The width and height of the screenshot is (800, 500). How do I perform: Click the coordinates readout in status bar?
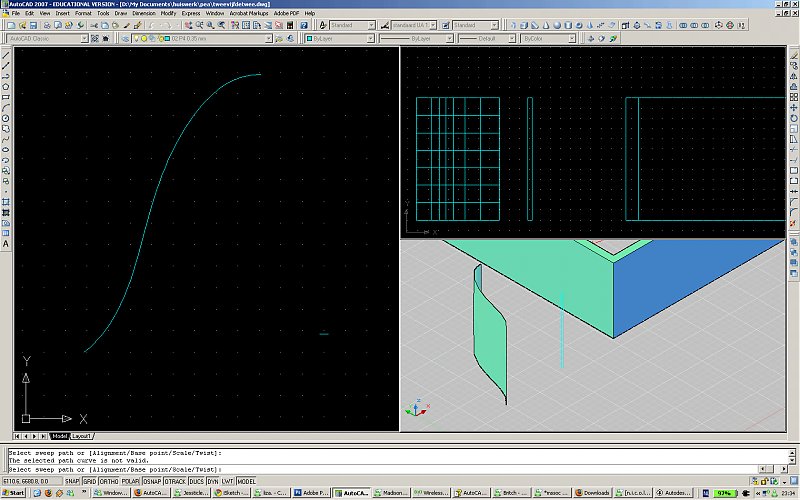[32, 481]
